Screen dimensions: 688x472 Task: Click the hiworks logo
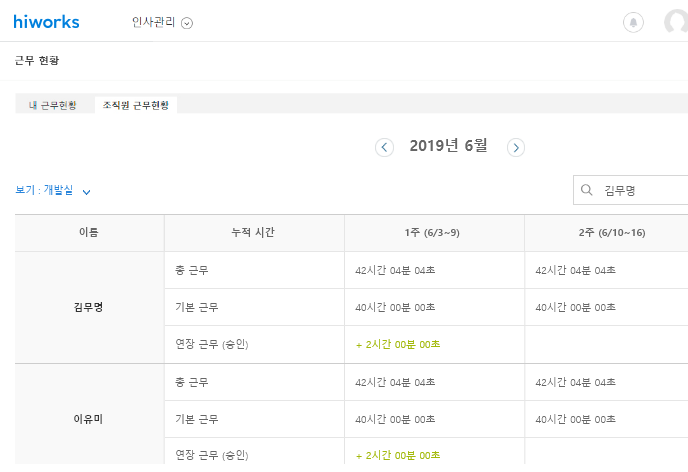click(x=46, y=22)
